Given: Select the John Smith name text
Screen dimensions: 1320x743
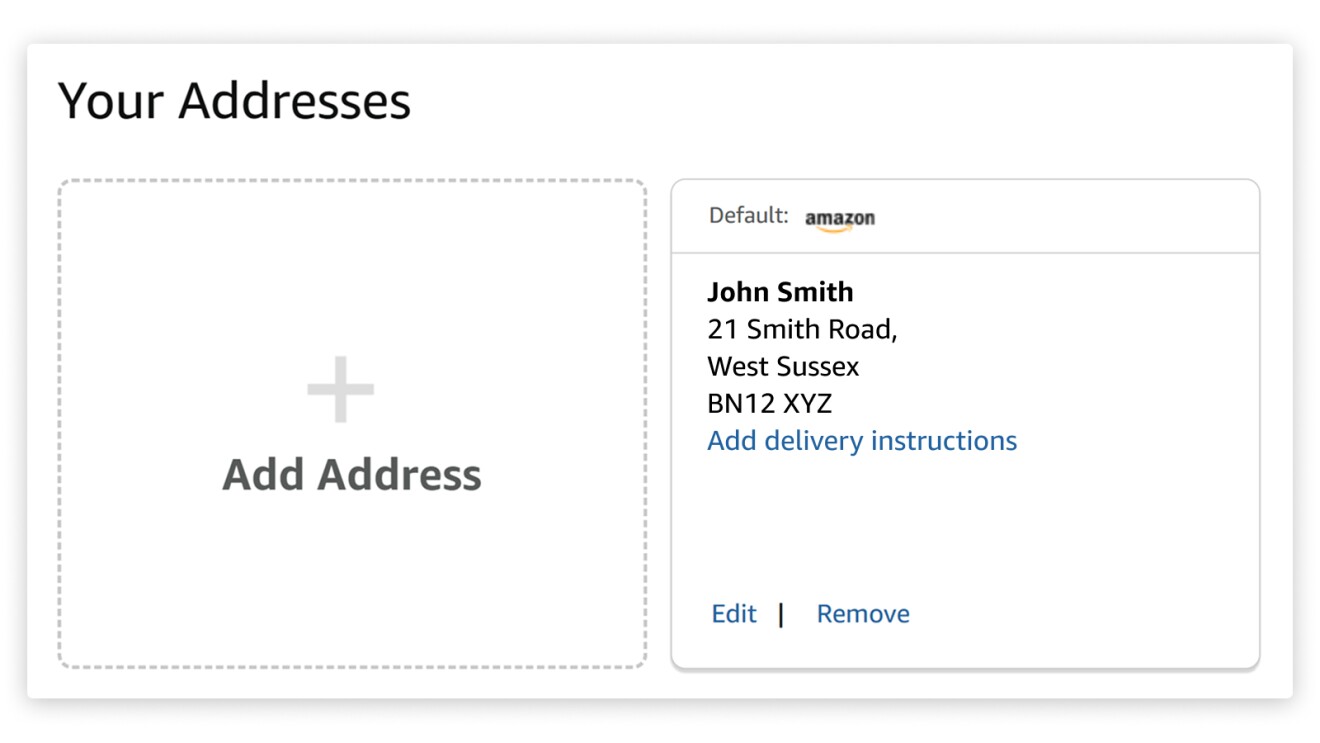Looking at the screenshot, I should point(780,292).
